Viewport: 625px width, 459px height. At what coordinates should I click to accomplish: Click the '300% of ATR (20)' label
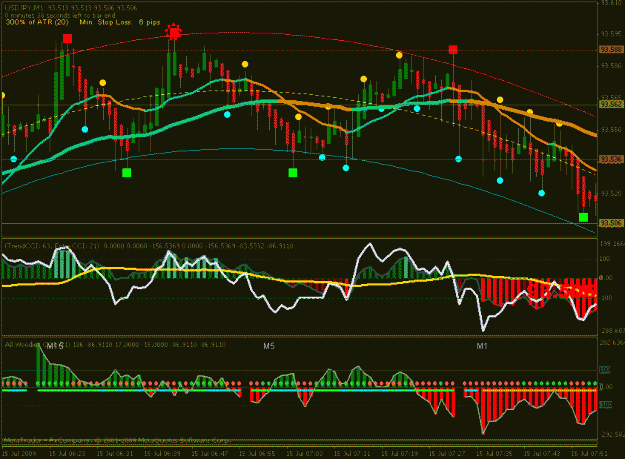point(37,22)
